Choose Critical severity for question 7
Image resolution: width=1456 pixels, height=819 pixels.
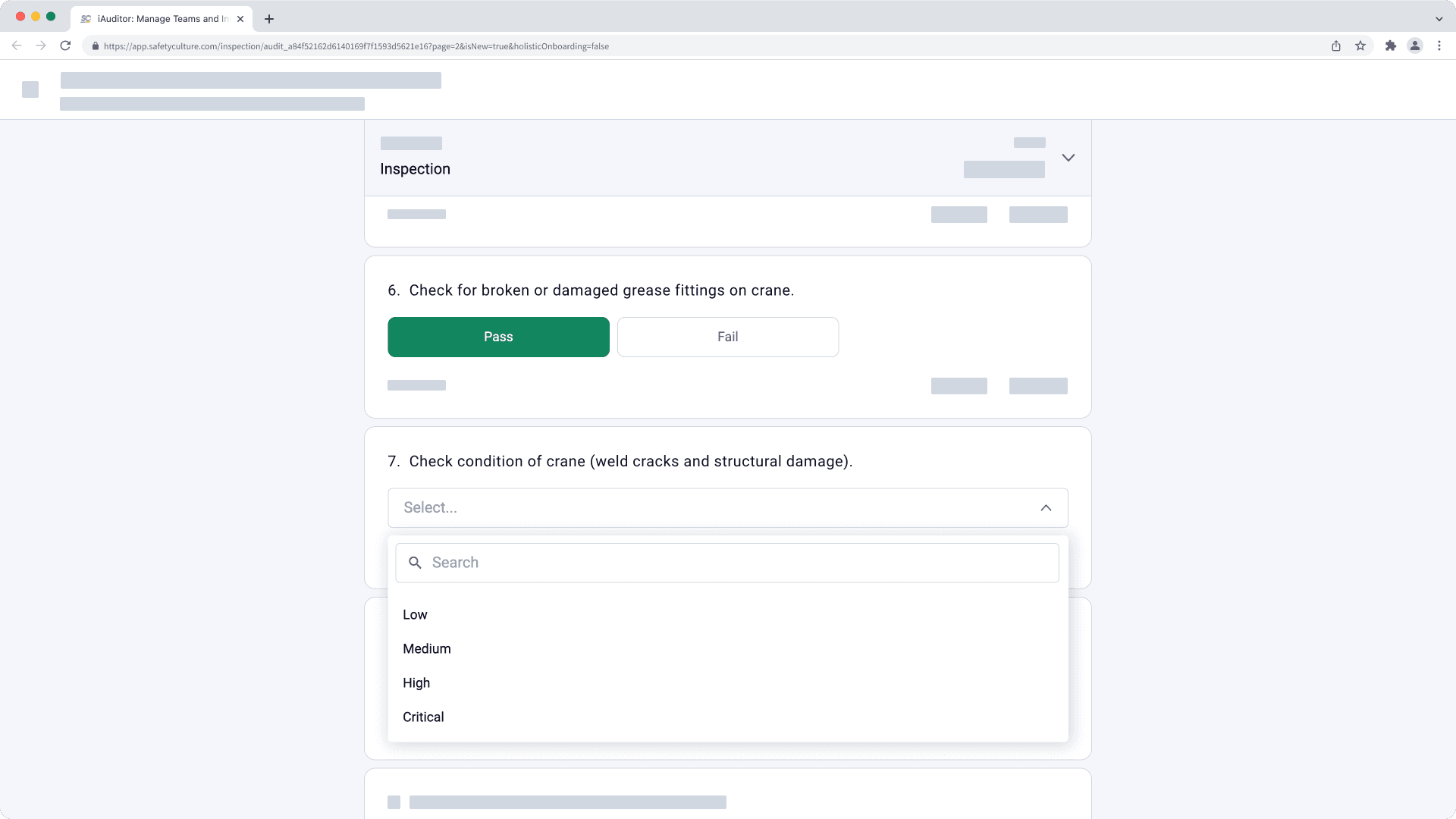pos(423,717)
